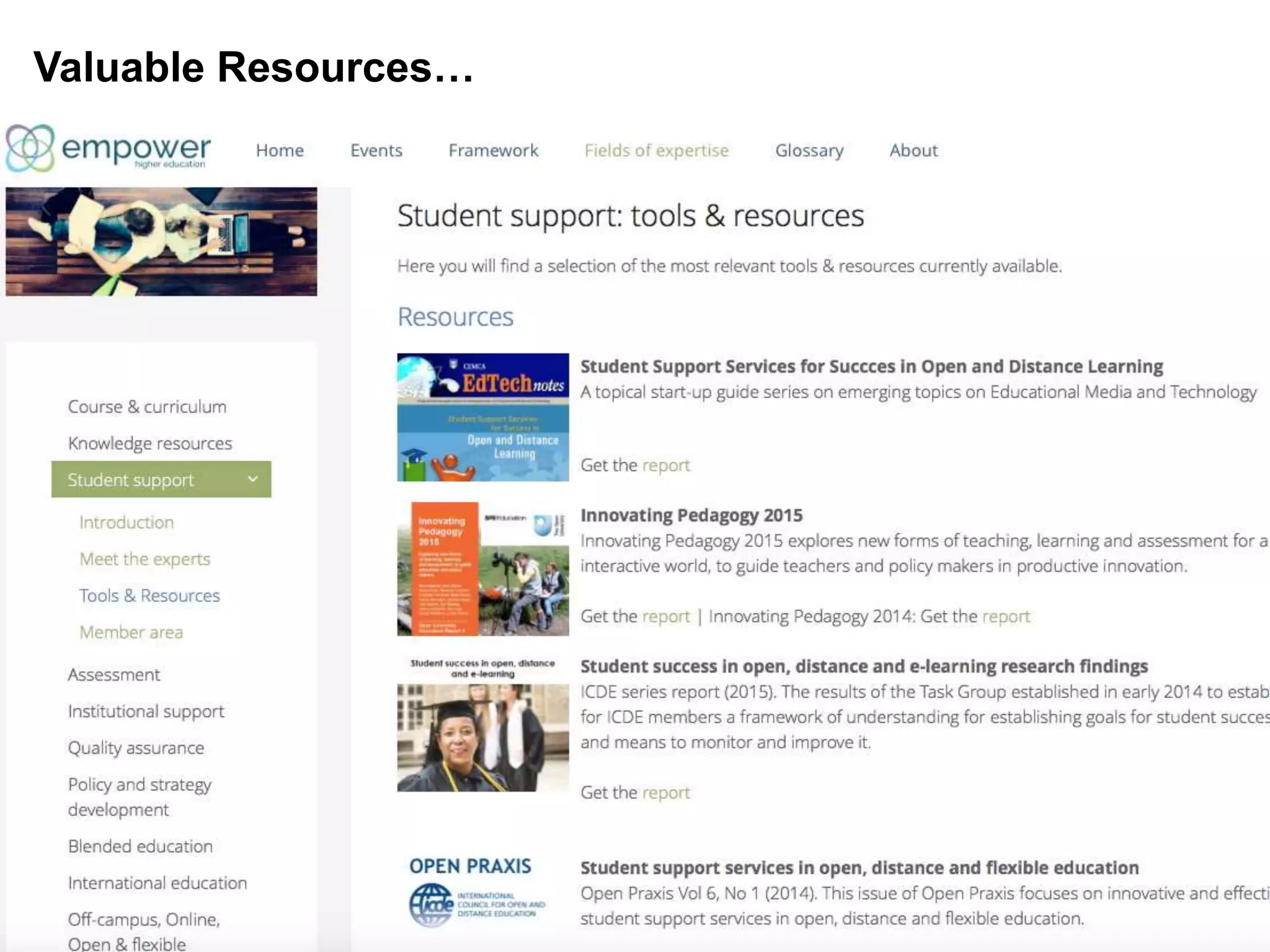The width and height of the screenshot is (1270, 952).
Task: Click the Student support: tools & resources heading
Action: pyautogui.click(x=631, y=216)
